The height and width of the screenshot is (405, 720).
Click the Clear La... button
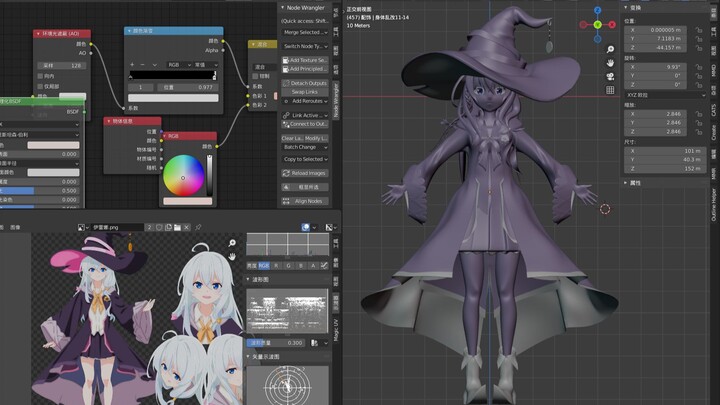click(292, 138)
